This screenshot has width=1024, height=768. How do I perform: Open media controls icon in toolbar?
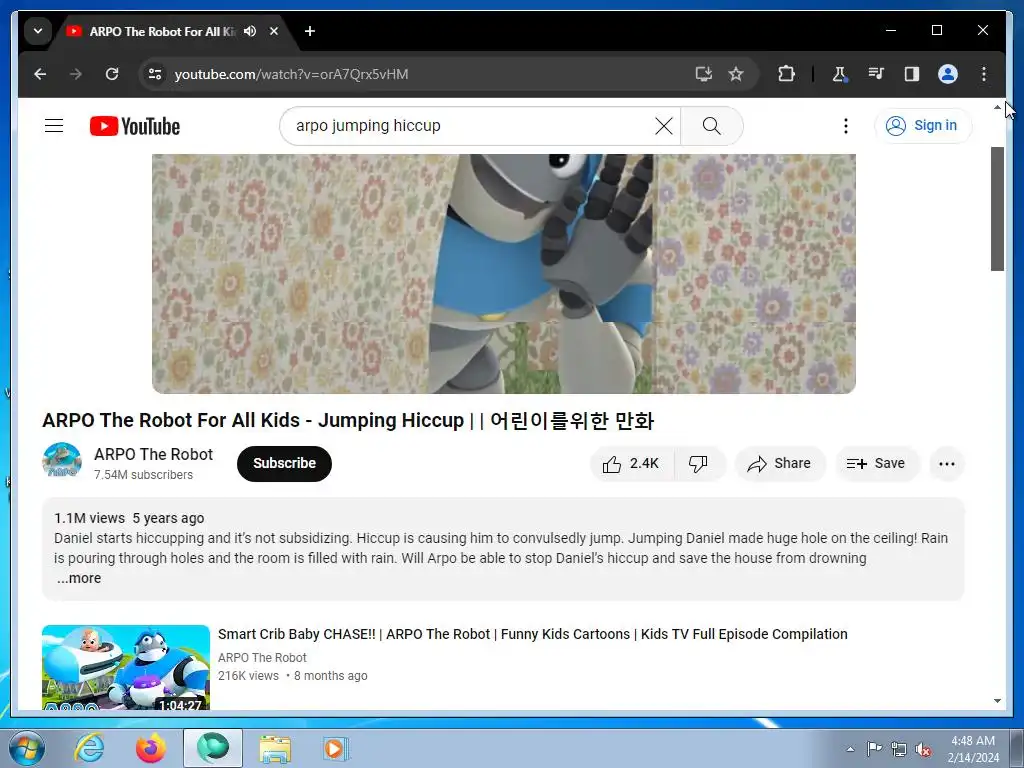[876, 74]
